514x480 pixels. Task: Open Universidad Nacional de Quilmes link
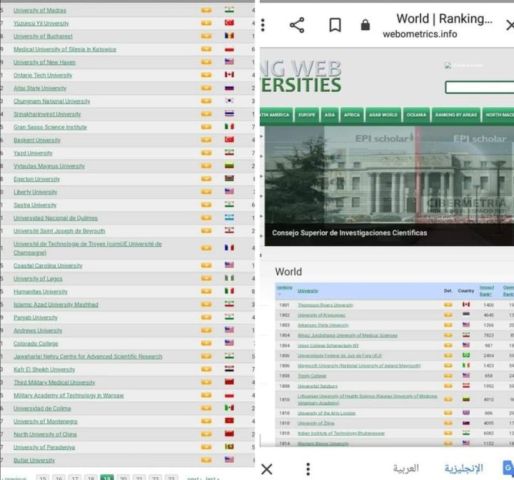click(x=55, y=218)
